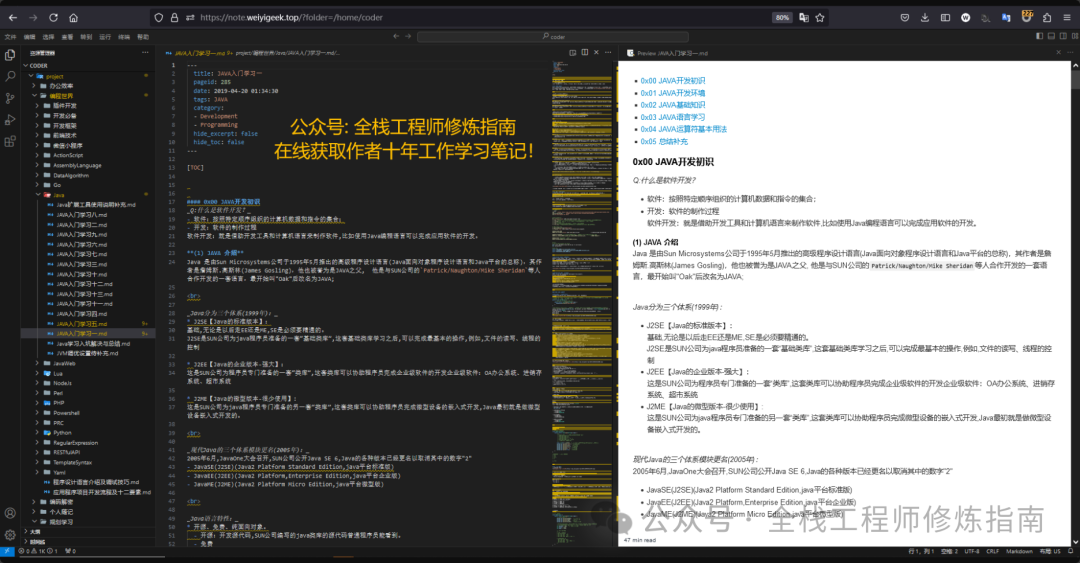Split the editor right
The width and height of the screenshot is (1080, 563).
585,52
